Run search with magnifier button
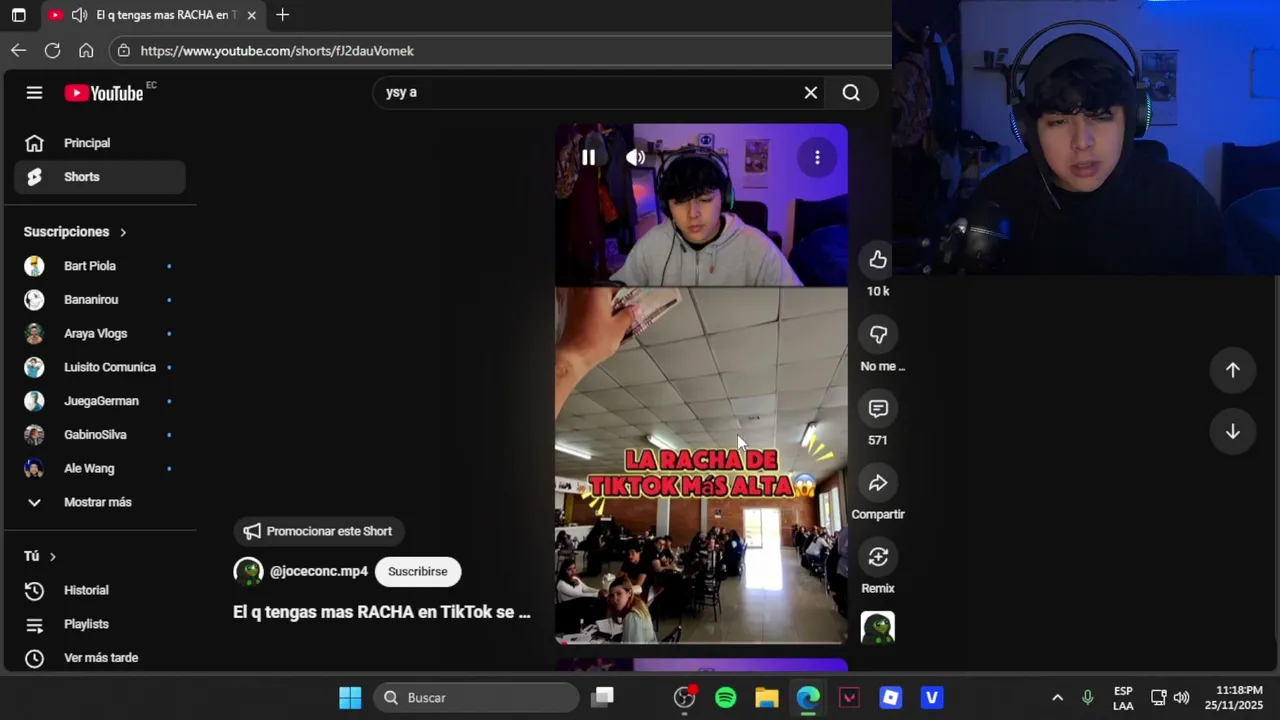The height and width of the screenshot is (720, 1280). point(851,93)
